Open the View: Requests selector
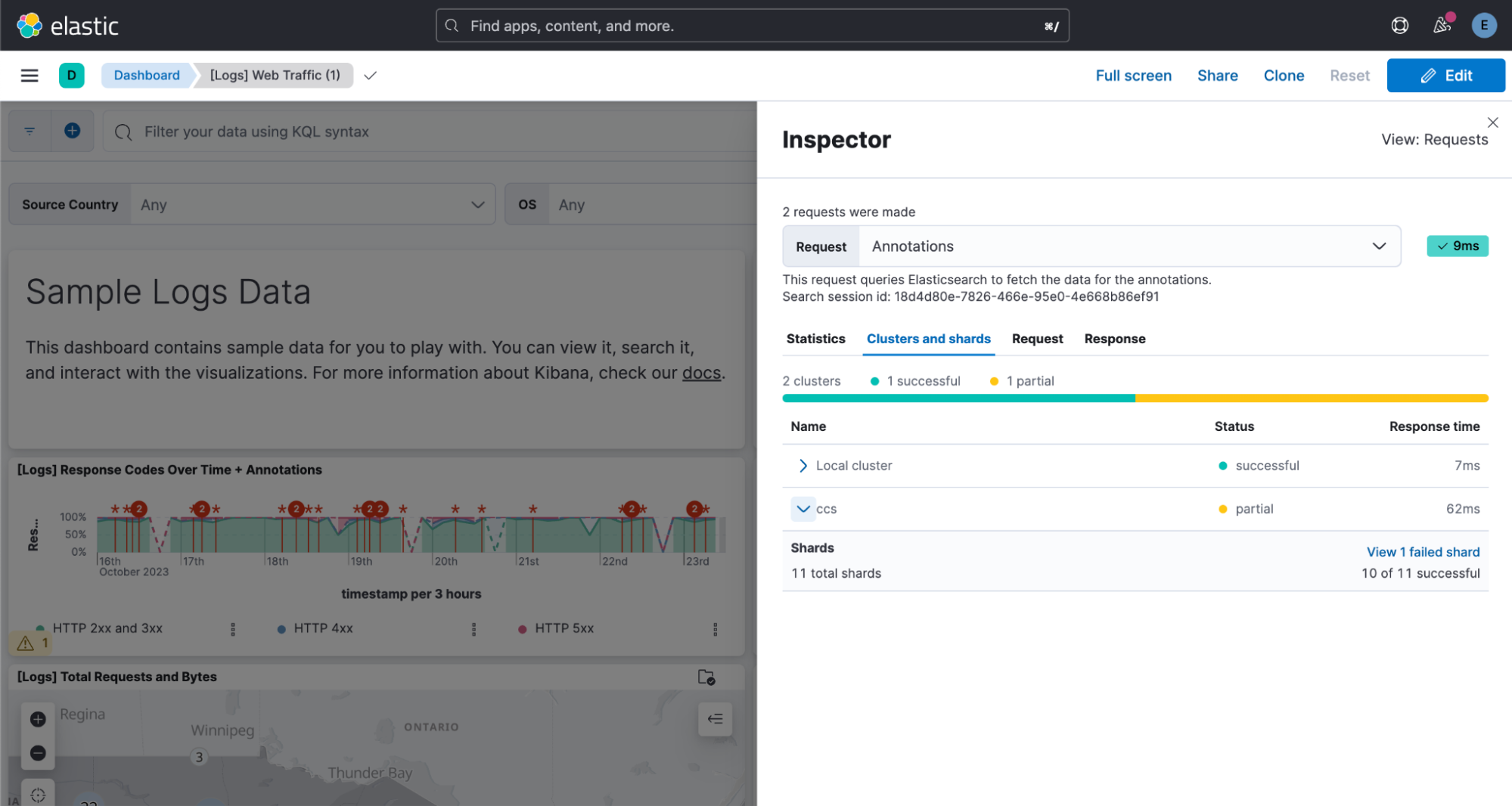This screenshot has width=1512, height=806. [1434, 140]
